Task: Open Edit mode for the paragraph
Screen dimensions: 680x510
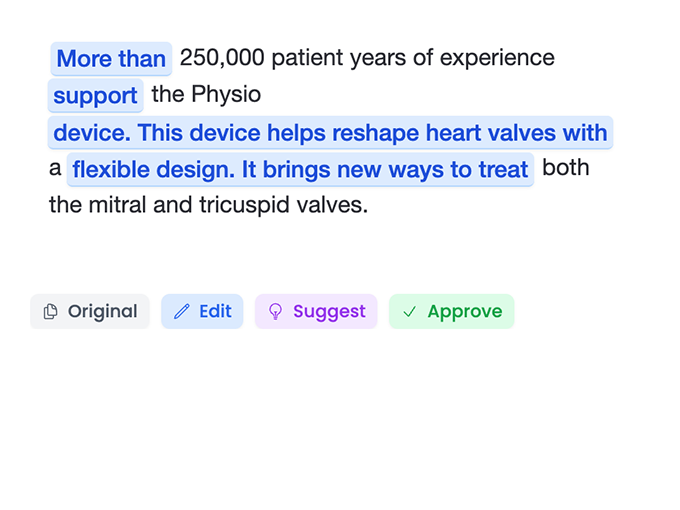Action: pyautogui.click(x=202, y=311)
